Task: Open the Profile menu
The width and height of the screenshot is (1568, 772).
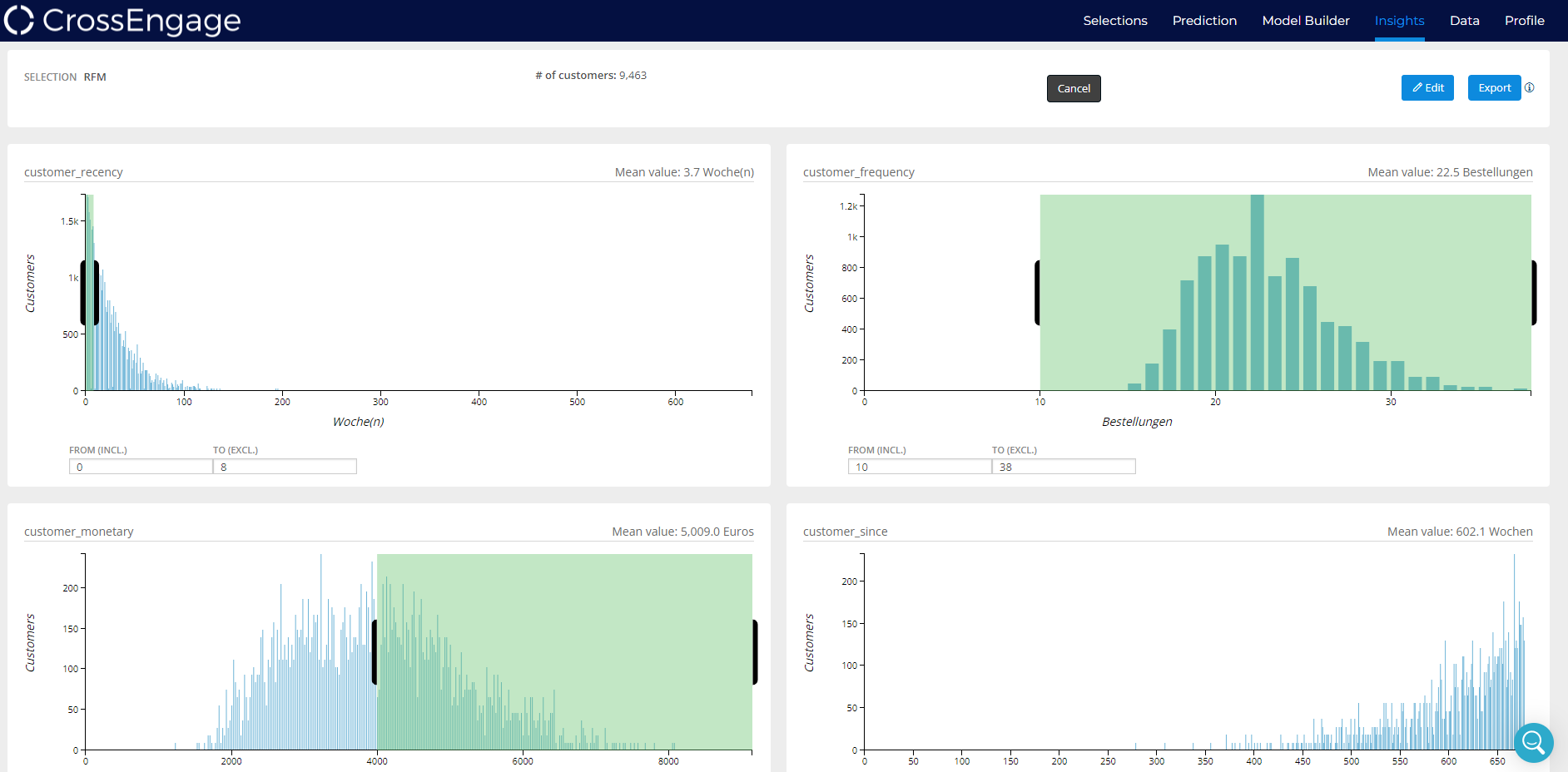Action: click(1524, 21)
